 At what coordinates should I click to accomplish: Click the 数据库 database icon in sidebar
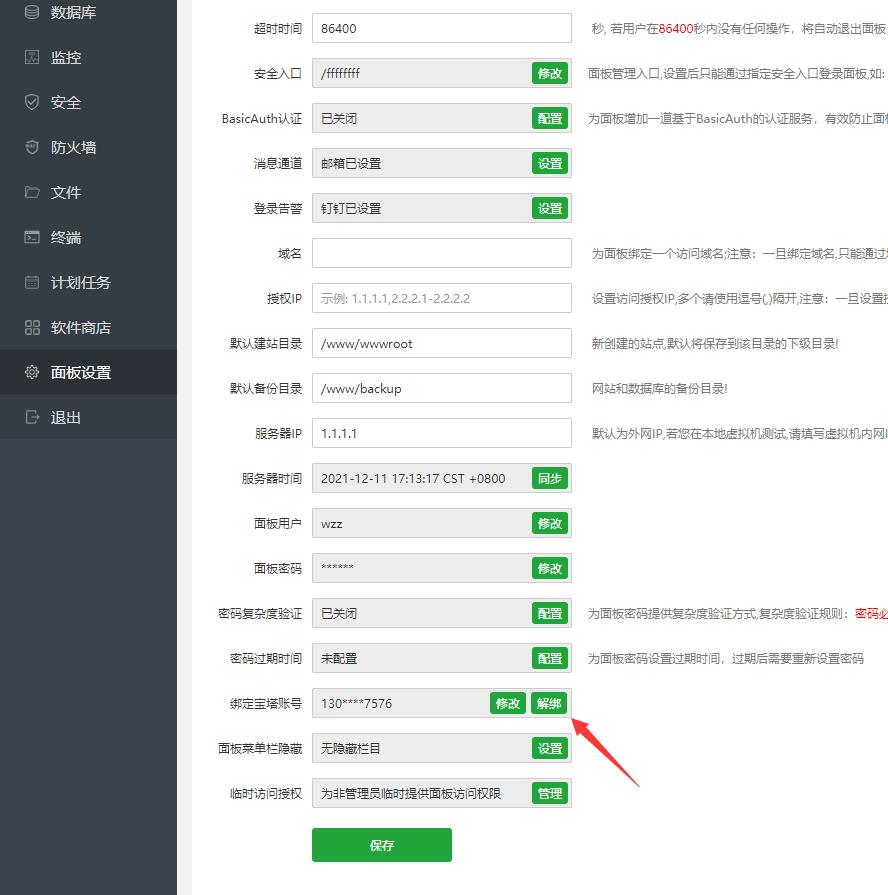point(32,12)
